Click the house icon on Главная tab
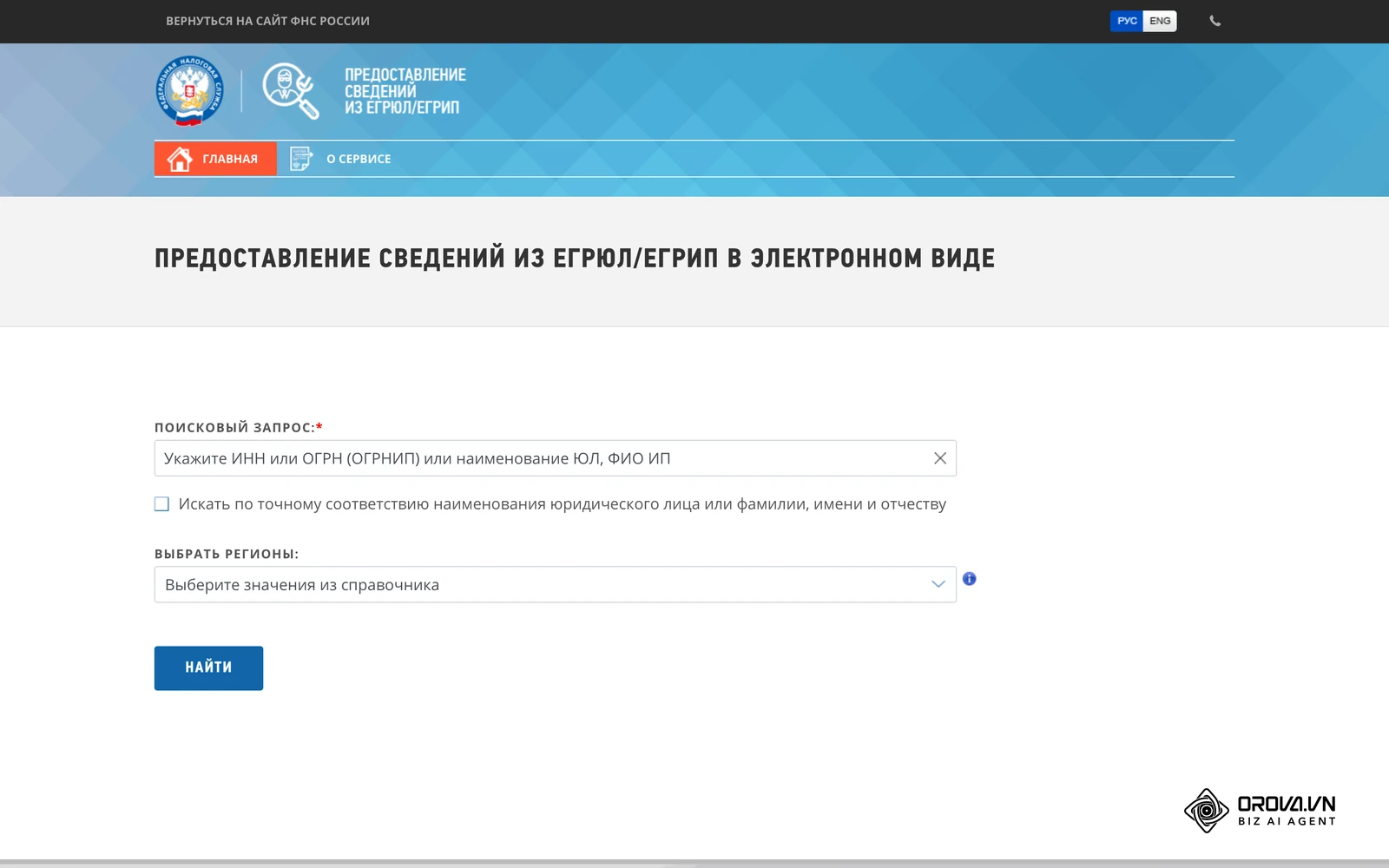The width and height of the screenshot is (1389, 868). (180, 159)
